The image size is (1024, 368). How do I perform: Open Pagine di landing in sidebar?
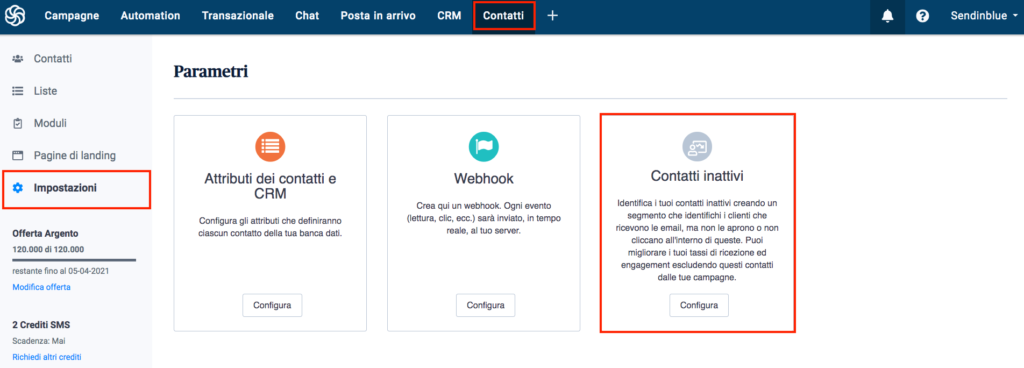click(75, 155)
